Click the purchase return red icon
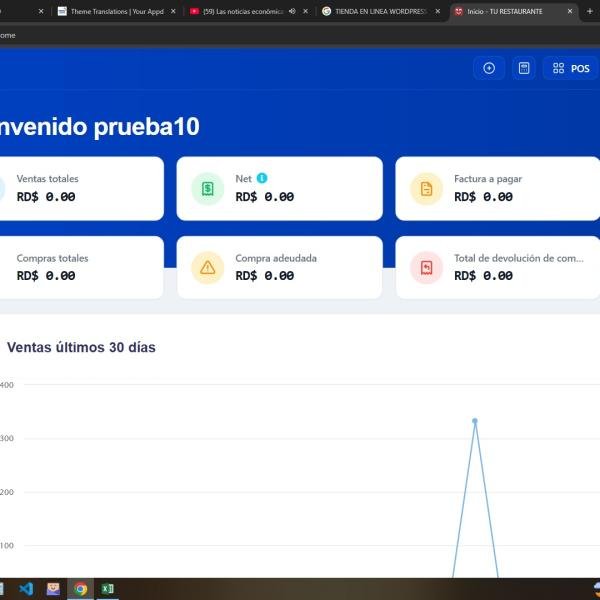The width and height of the screenshot is (600, 600). pos(426,267)
